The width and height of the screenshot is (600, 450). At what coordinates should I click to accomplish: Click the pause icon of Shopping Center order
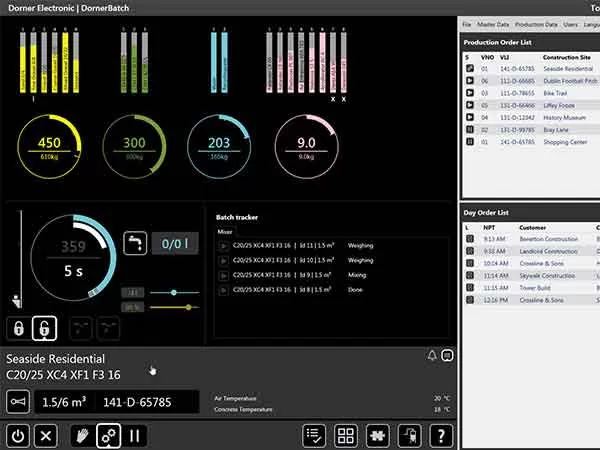[470, 142]
